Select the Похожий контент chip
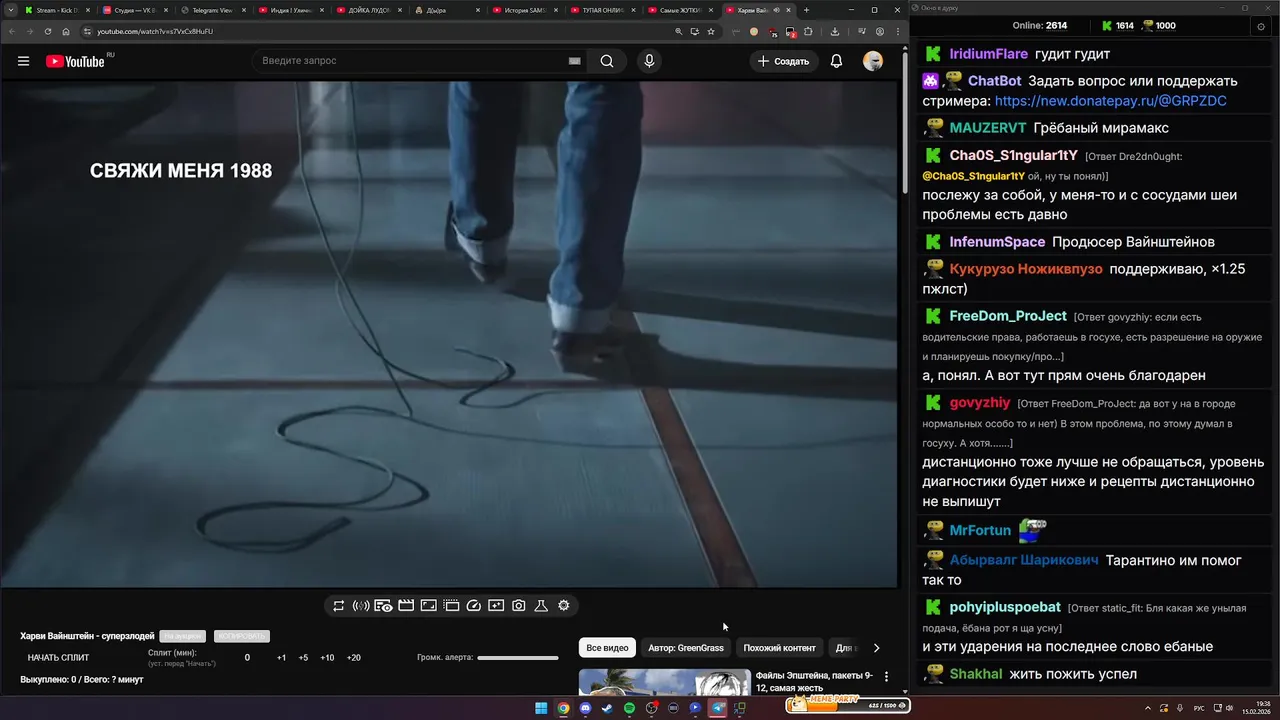 [779, 648]
